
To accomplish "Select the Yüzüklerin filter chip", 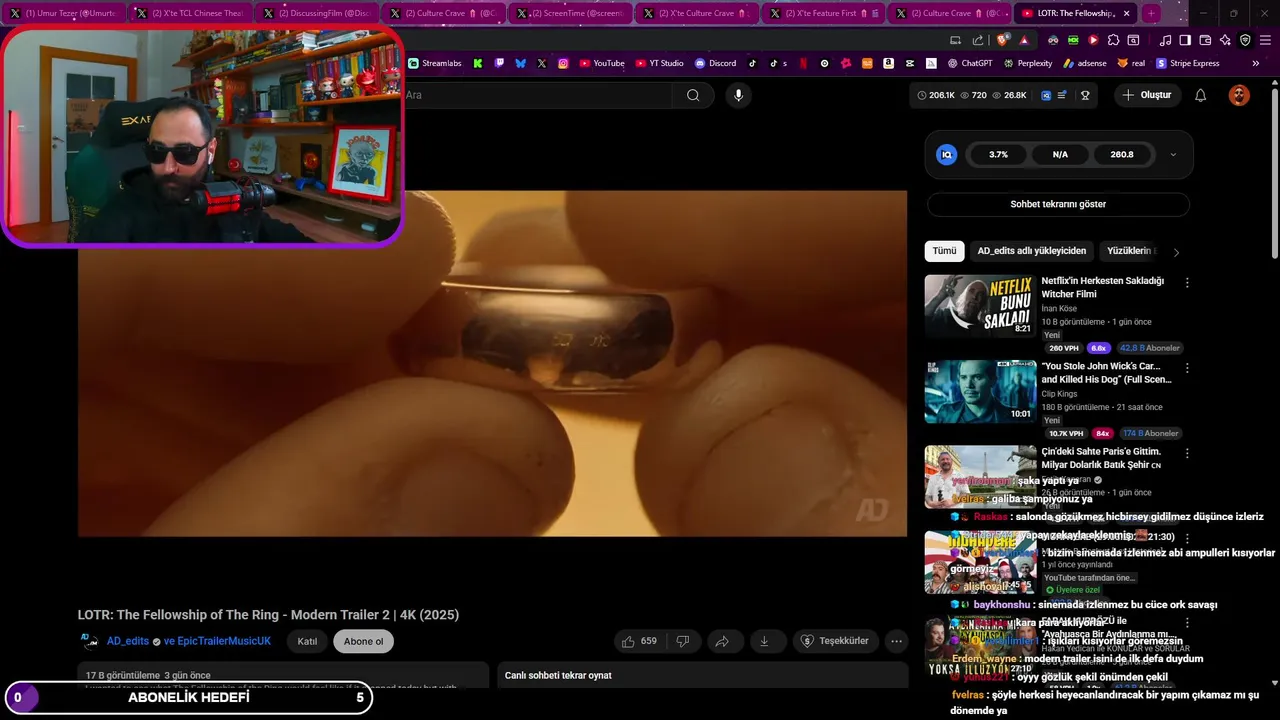I will pos(1132,251).
